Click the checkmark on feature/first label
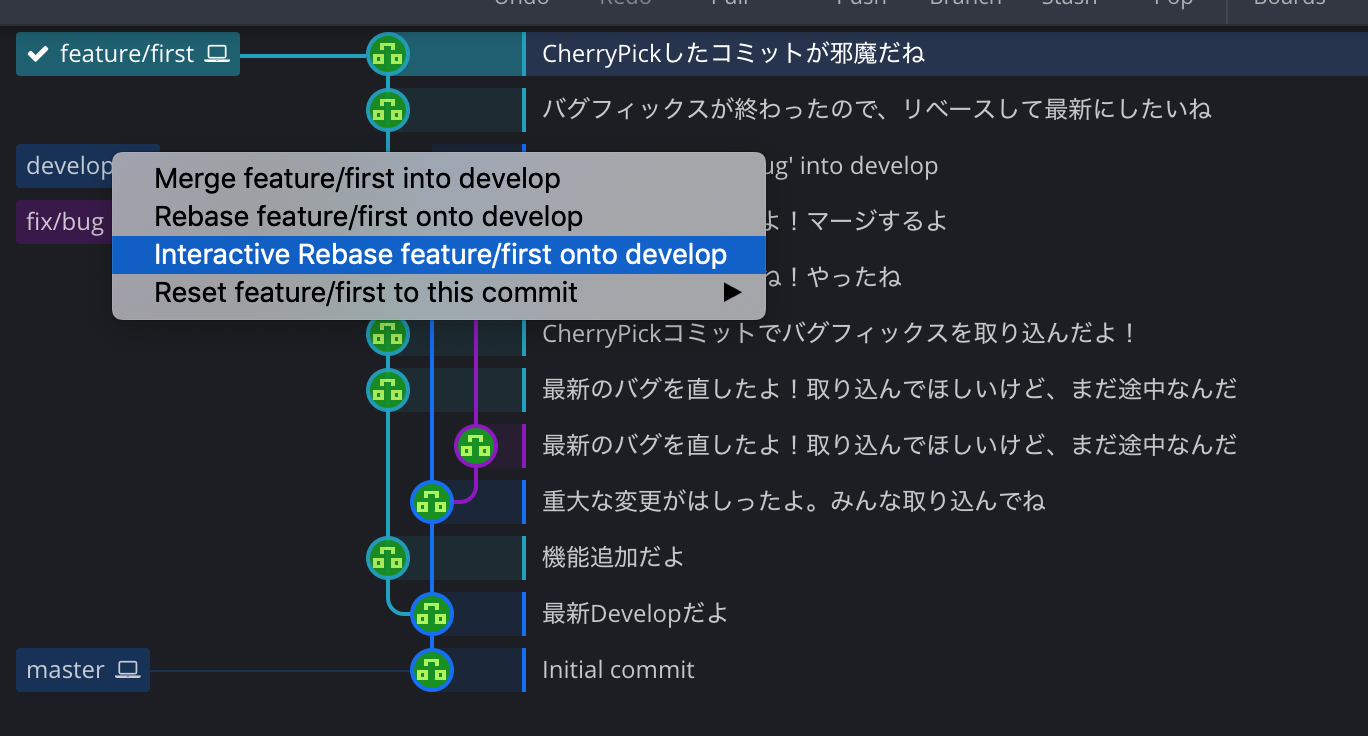This screenshot has width=1368, height=736. 39,54
